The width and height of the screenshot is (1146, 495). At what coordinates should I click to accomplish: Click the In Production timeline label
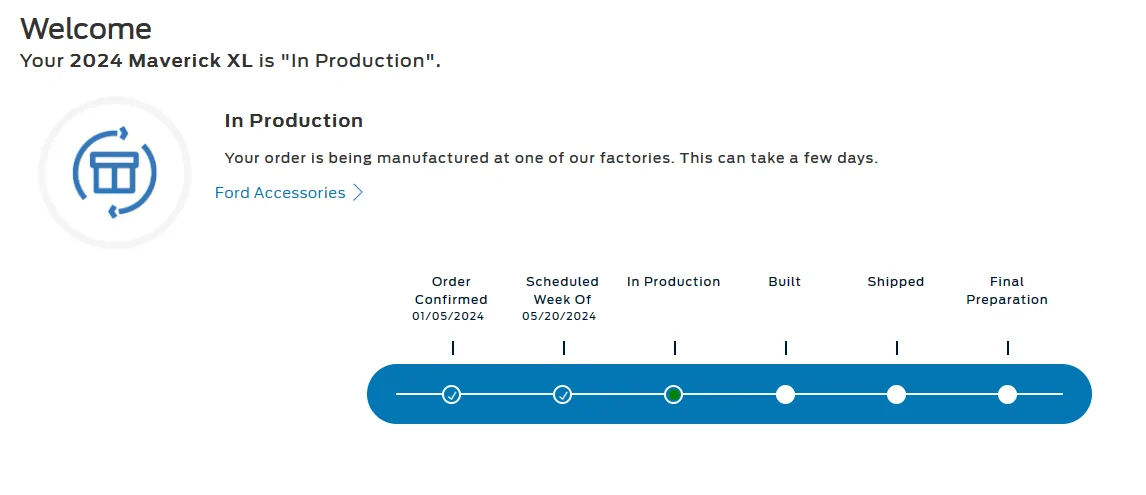[x=673, y=281]
